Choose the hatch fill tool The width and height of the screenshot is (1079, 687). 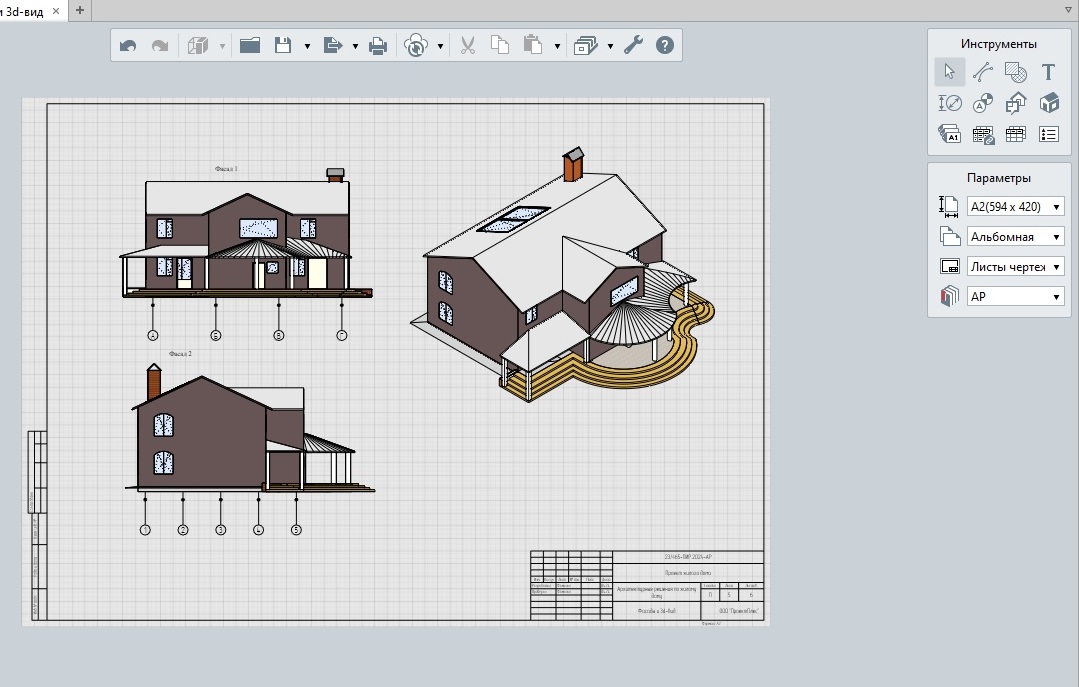[1016, 72]
